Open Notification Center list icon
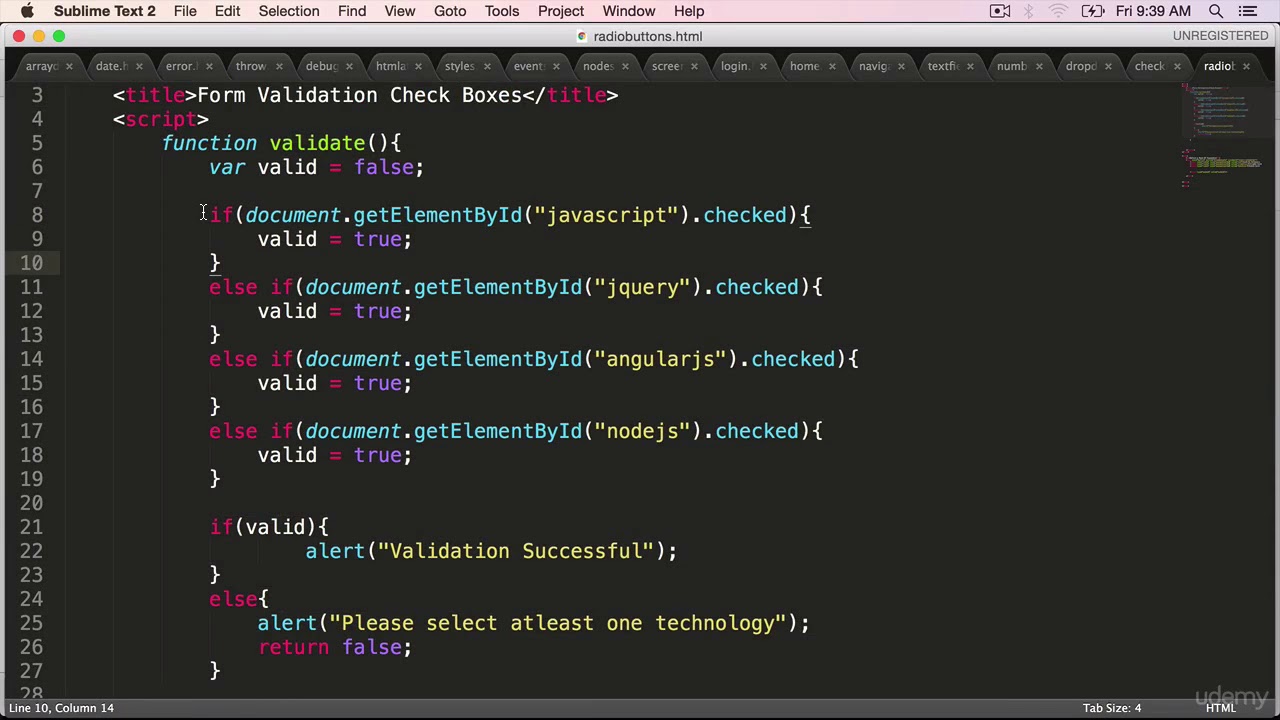Viewport: 1280px width, 720px height. pos(1248,11)
